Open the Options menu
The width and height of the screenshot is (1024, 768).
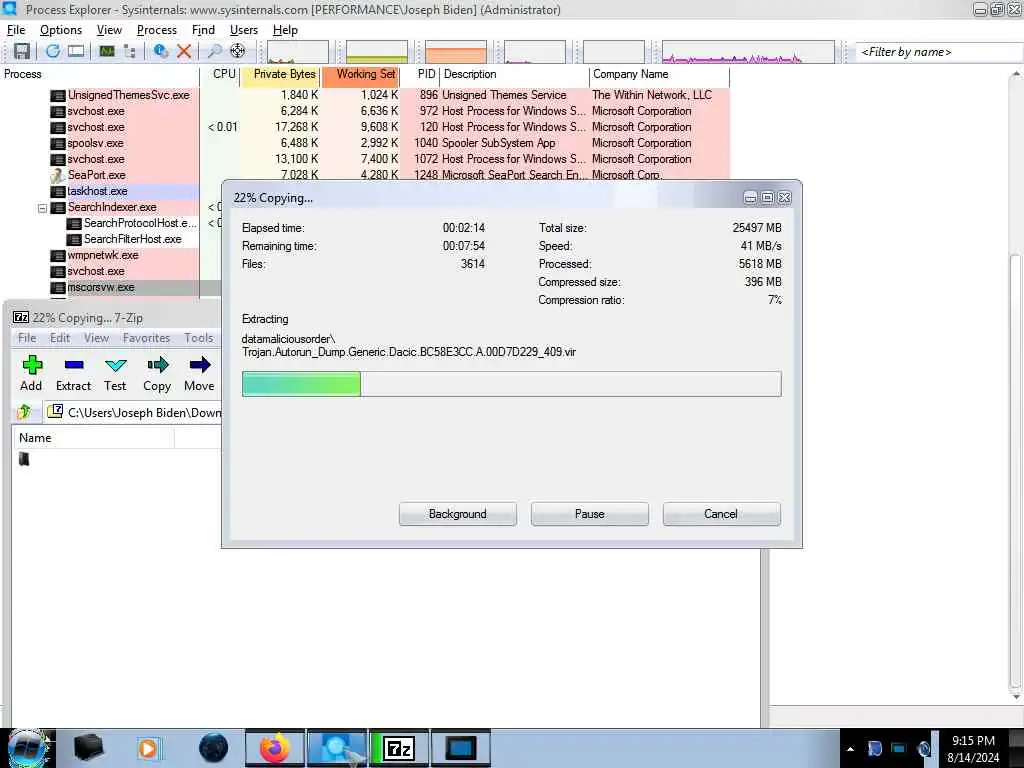pyautogui.click(x=61, y=30)
